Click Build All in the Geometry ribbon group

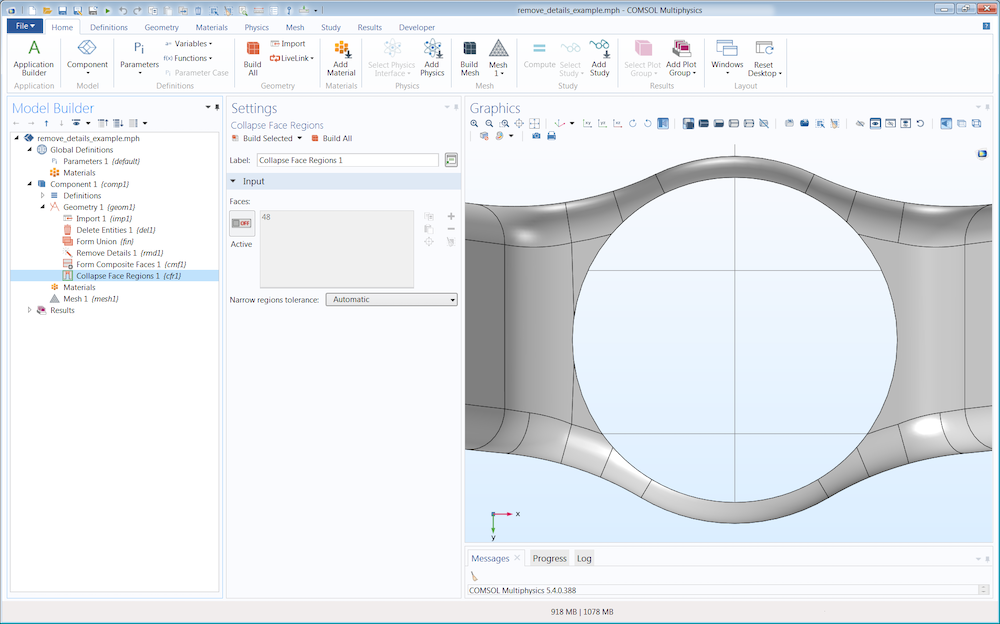click(x=253, y=57)
